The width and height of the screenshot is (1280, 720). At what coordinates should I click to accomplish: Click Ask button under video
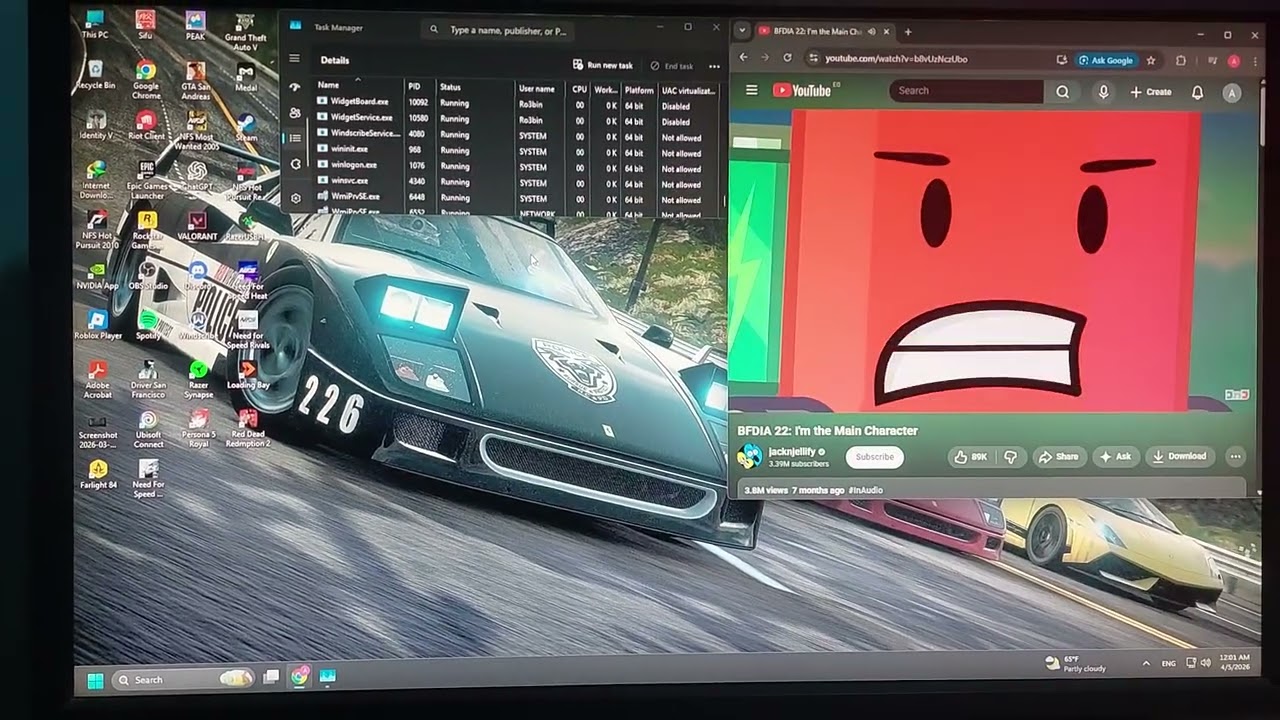click(1116, 457)
